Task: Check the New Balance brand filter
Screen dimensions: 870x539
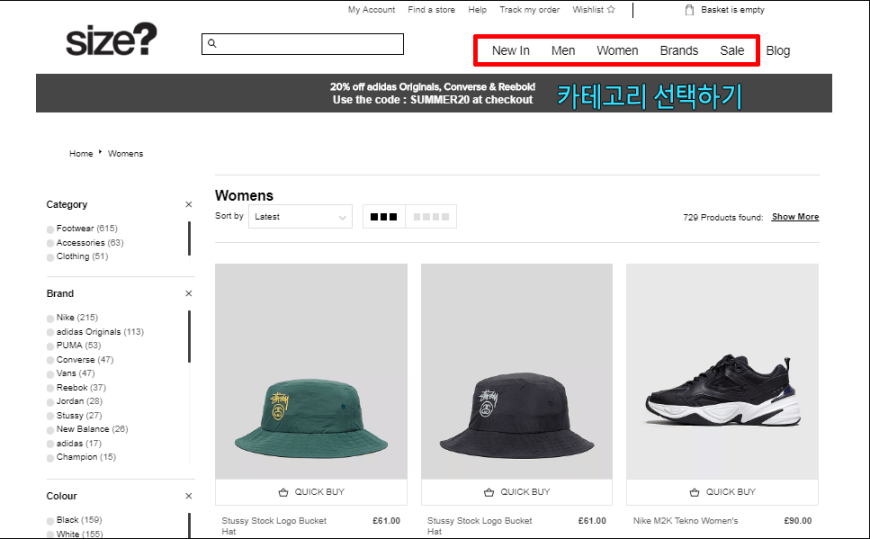Action: pos(50,430)
